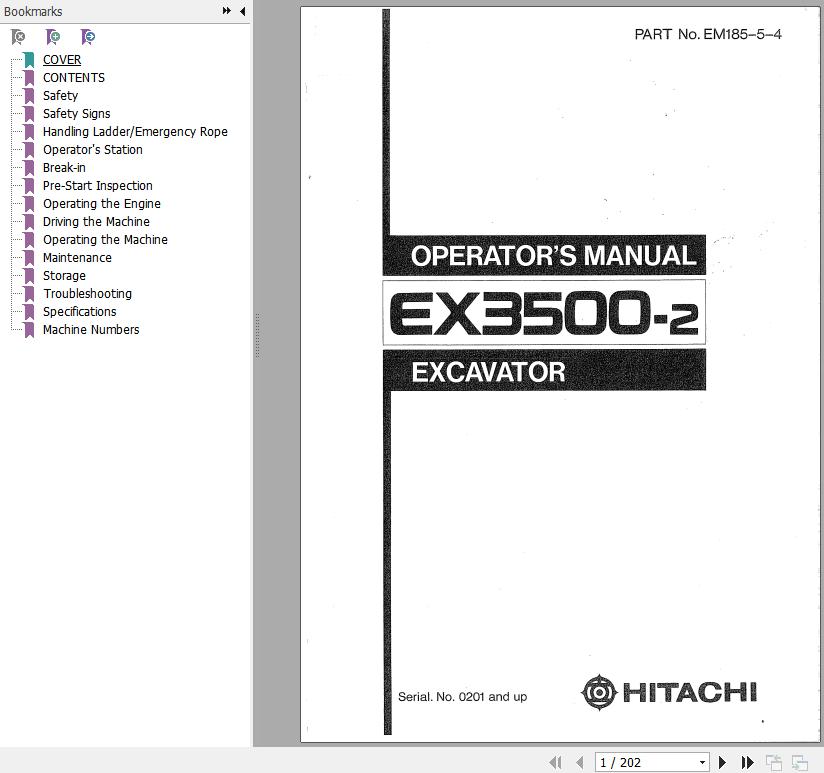The height and width of the screenshot is (773, 824).
Task: Open Driving the Machine bookmark
Action: (x=96, y=222)
